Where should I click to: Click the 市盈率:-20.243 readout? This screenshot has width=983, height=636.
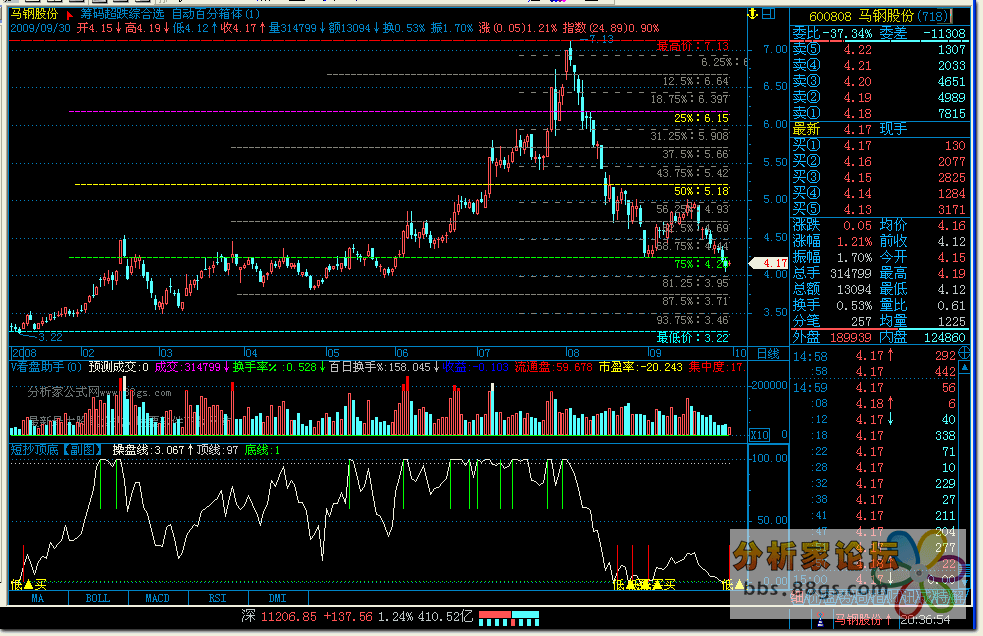pos(640,367)
